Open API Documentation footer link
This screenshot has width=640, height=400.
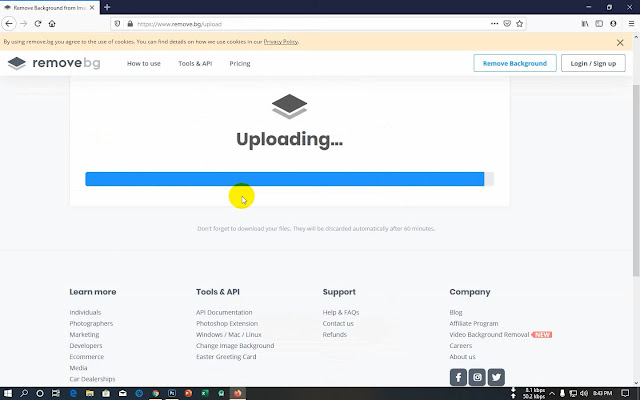click(x=224, y=312)
